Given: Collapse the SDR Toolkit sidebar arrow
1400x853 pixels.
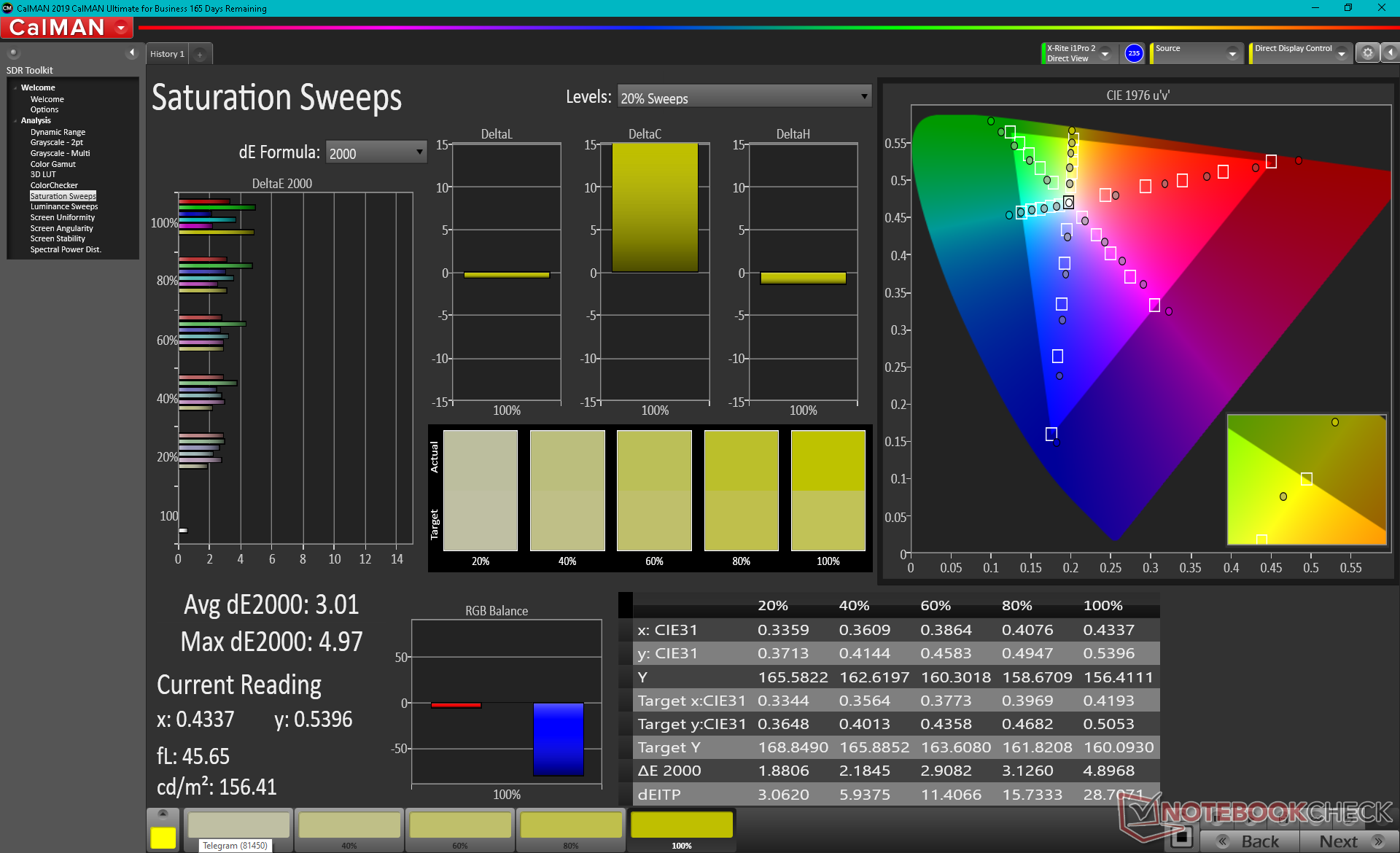Looking at the screenshot, I should coord(131,52).
